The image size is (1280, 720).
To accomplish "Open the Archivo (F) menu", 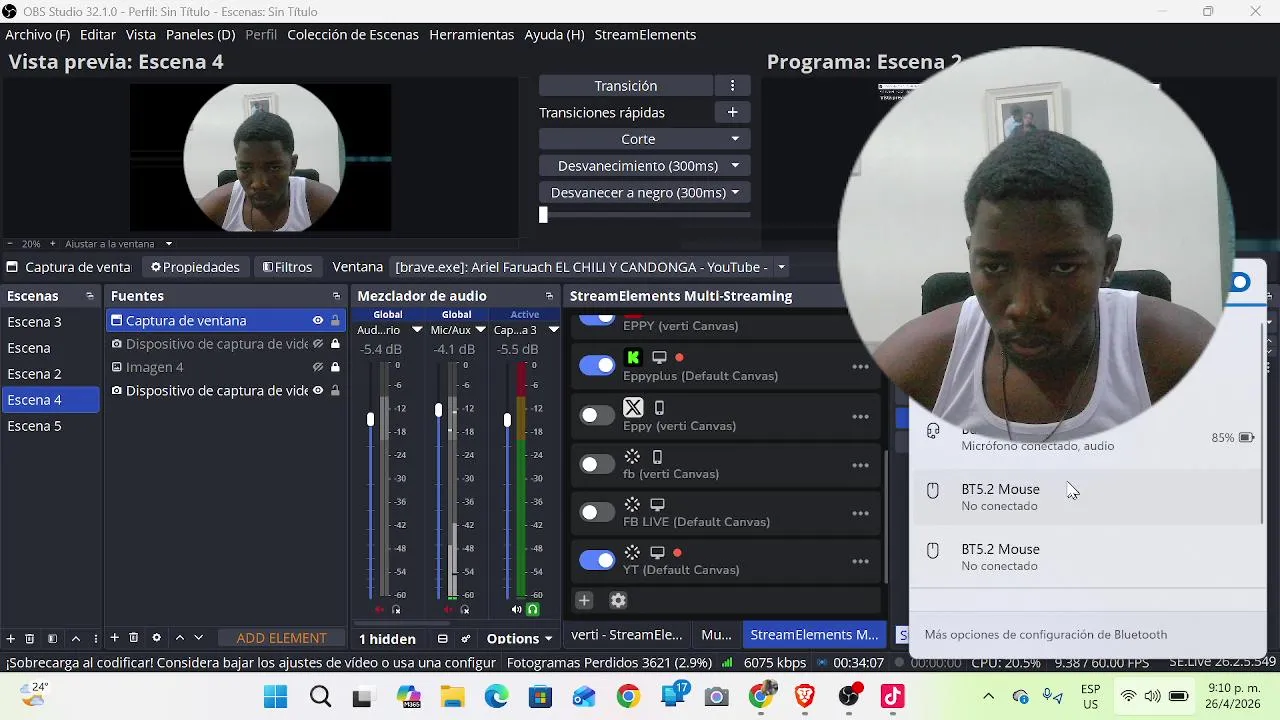I will pos(37,34).
